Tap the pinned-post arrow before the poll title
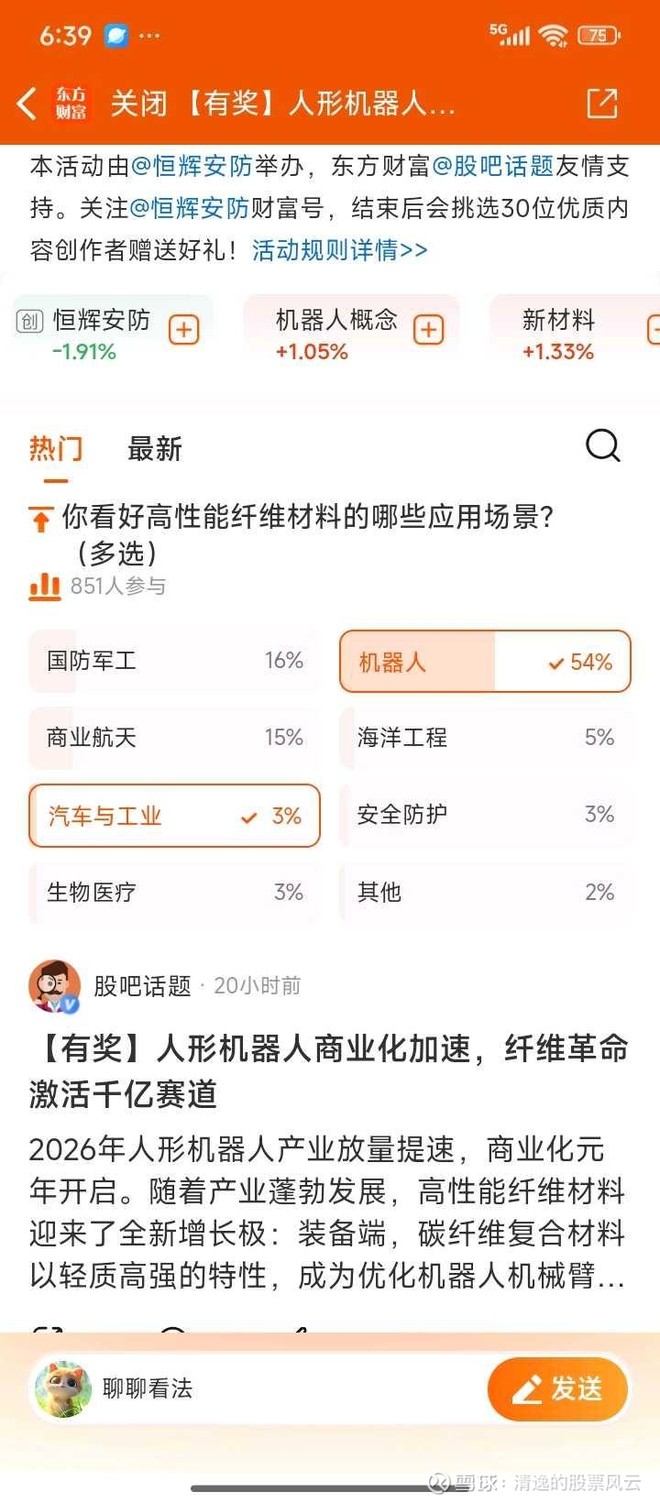 (40, 519)
